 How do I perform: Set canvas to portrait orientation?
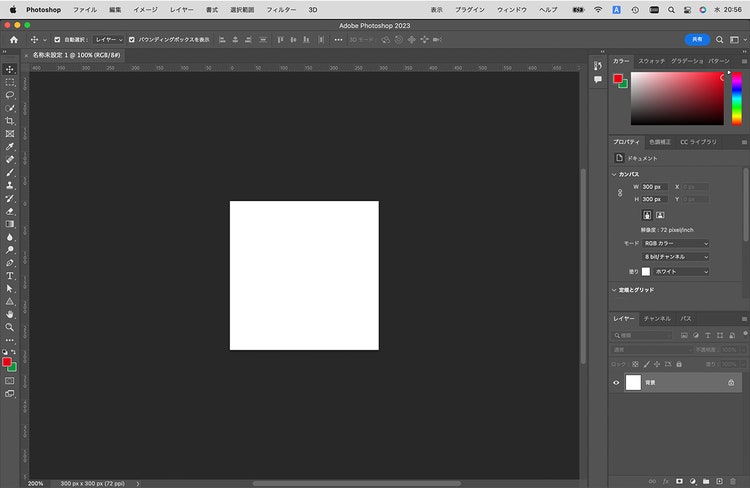[x=647, y=215]
